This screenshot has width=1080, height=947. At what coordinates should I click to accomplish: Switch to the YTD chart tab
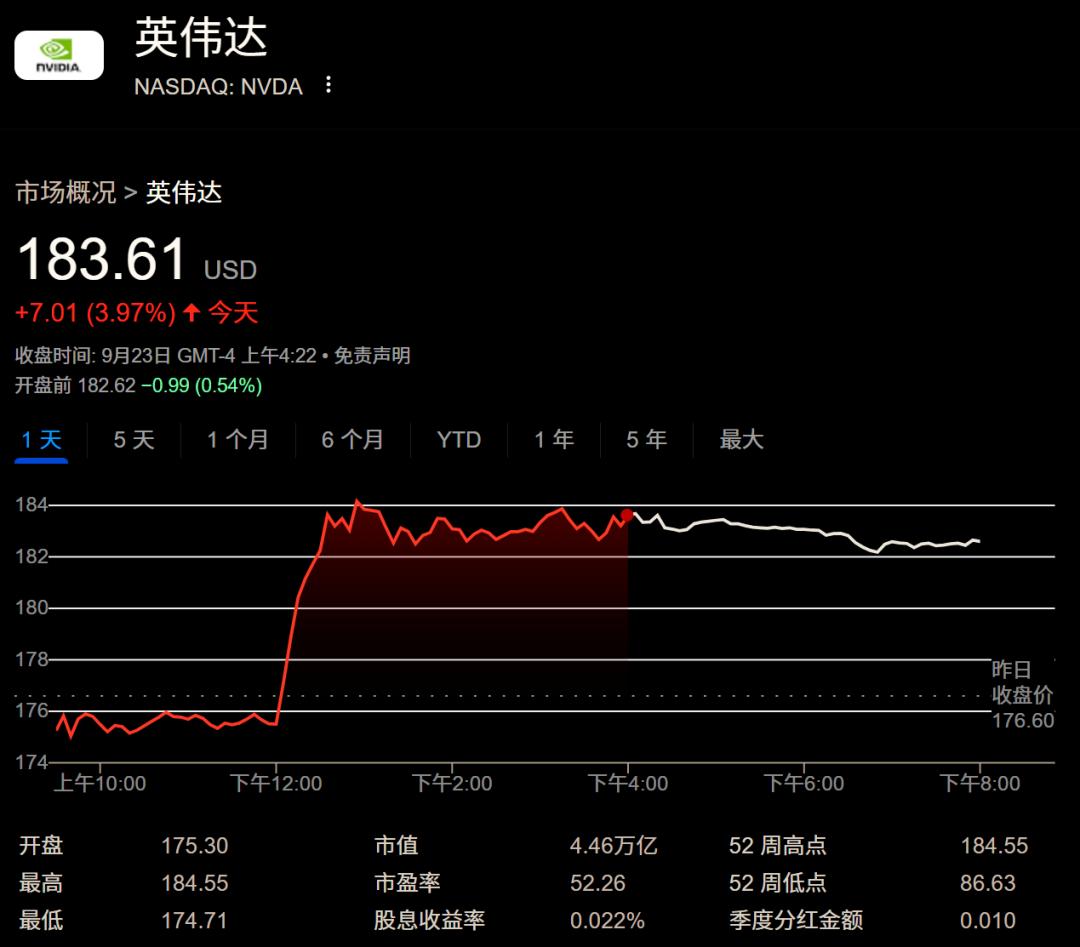pos(459,440)
